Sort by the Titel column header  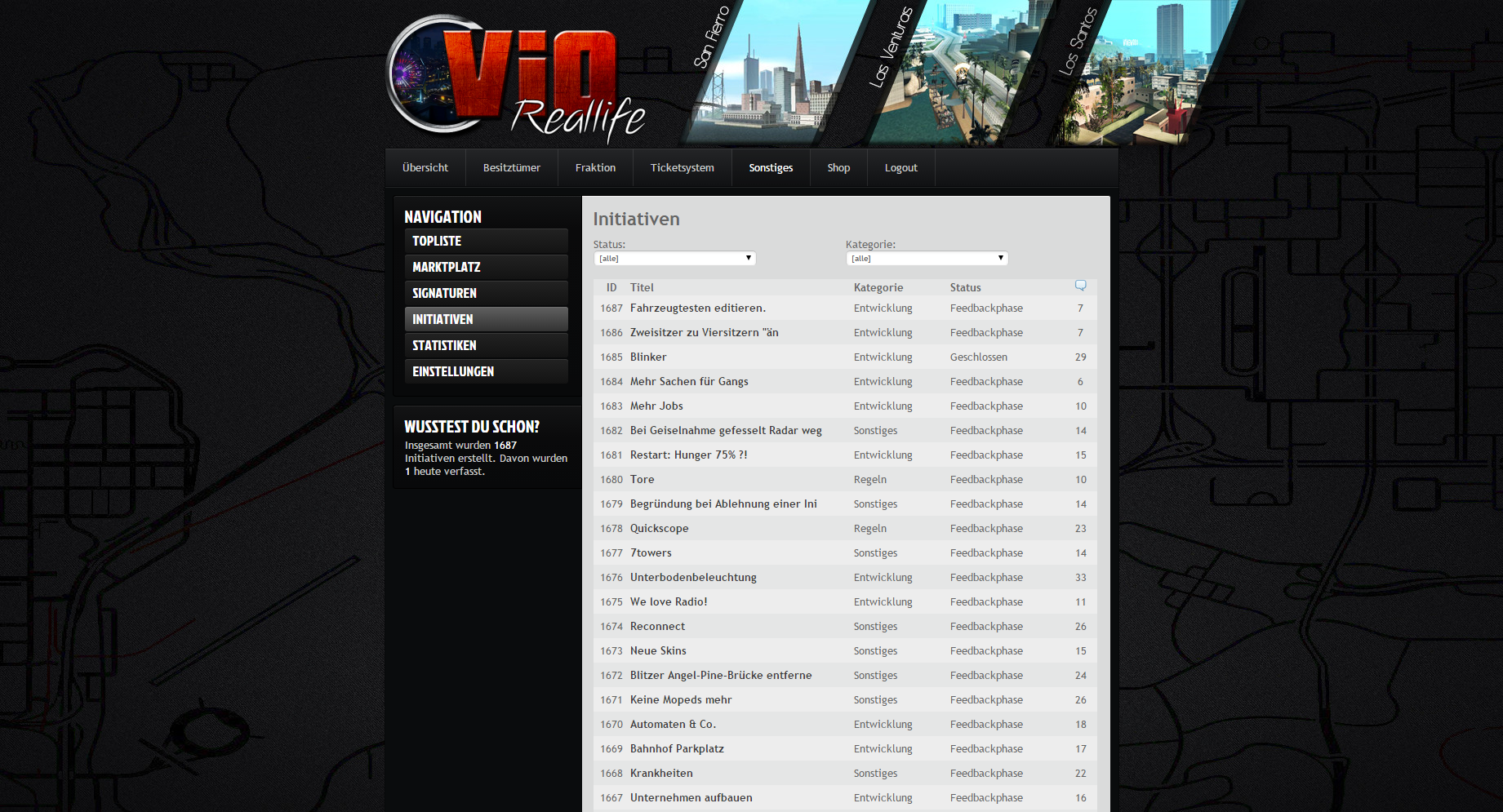click(642, 288)
